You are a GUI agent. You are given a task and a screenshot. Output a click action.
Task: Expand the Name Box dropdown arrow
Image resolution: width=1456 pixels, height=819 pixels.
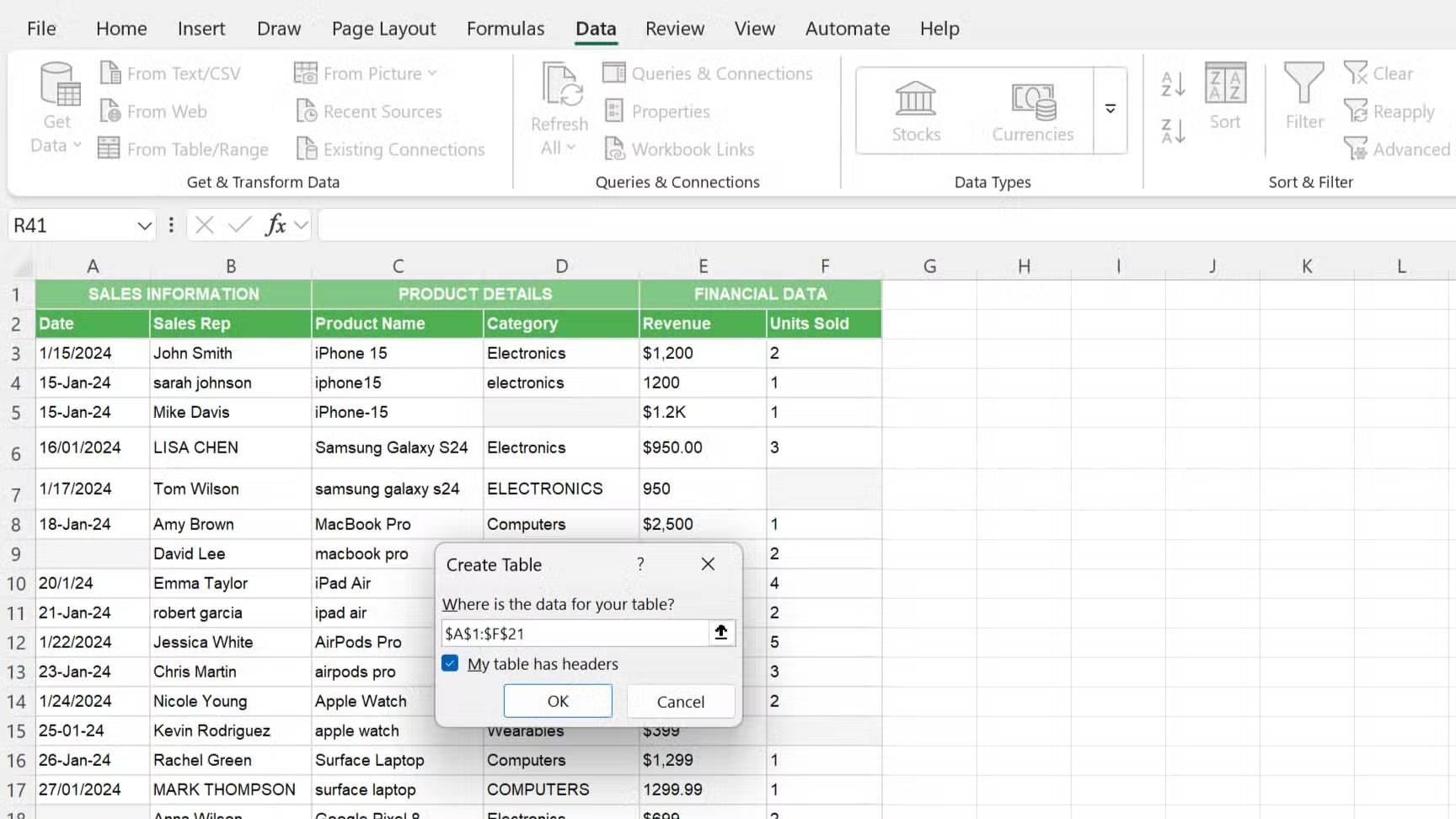click(x=144, y=226)
